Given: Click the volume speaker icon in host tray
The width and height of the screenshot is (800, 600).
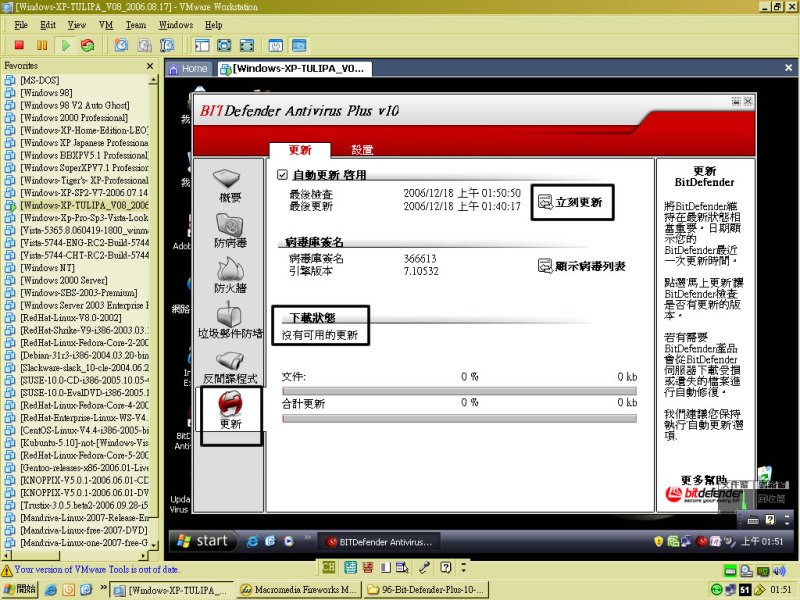Looking at the screenshot, I should click(x=779, y=570).
